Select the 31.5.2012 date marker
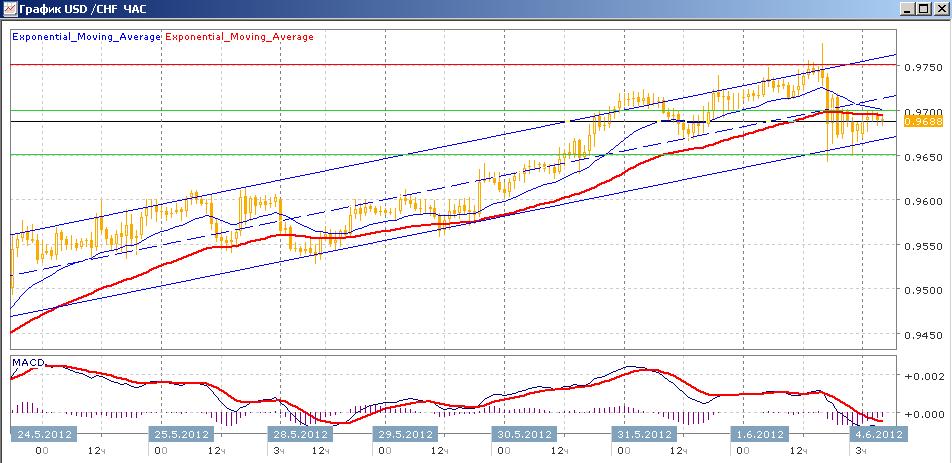This screenshot has width=952, height=463. pos(643,434)
